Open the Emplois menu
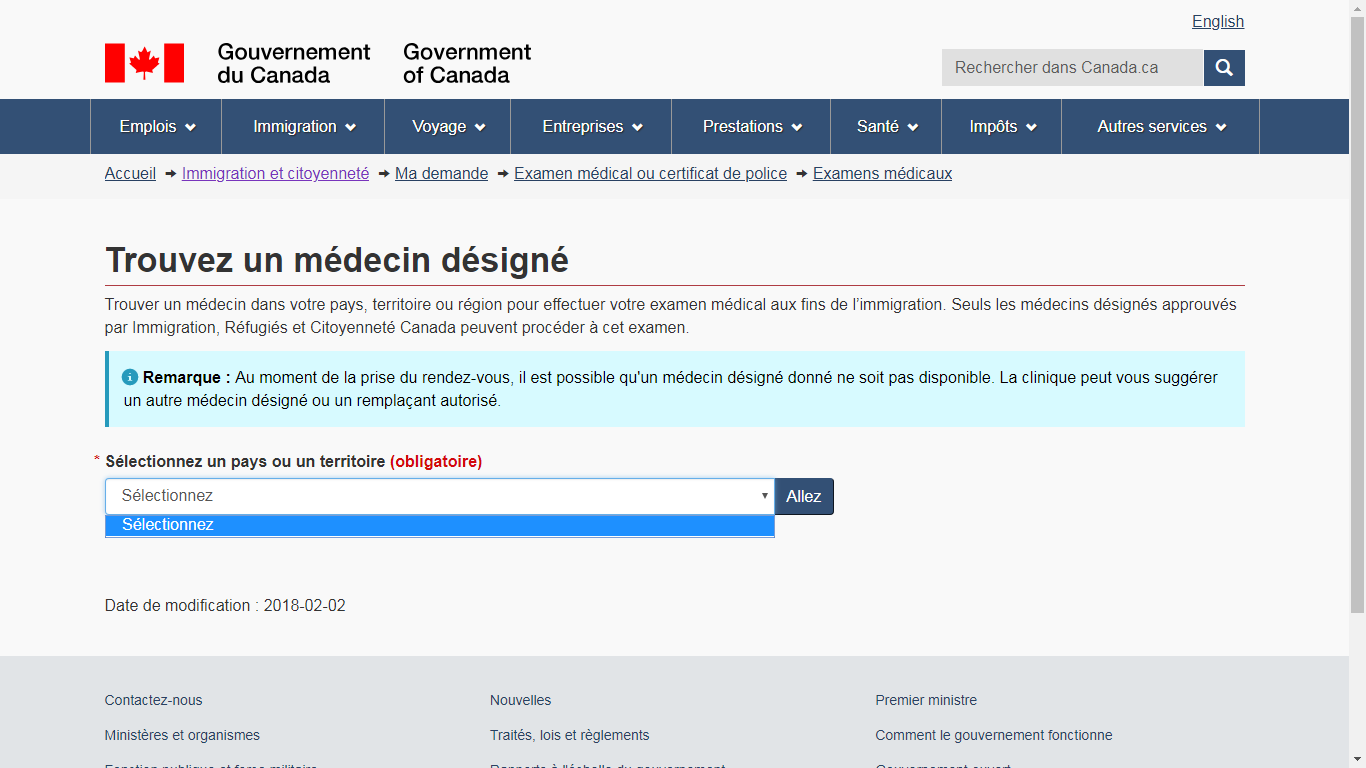This screenshot has height=768, width=1366. 156,127
